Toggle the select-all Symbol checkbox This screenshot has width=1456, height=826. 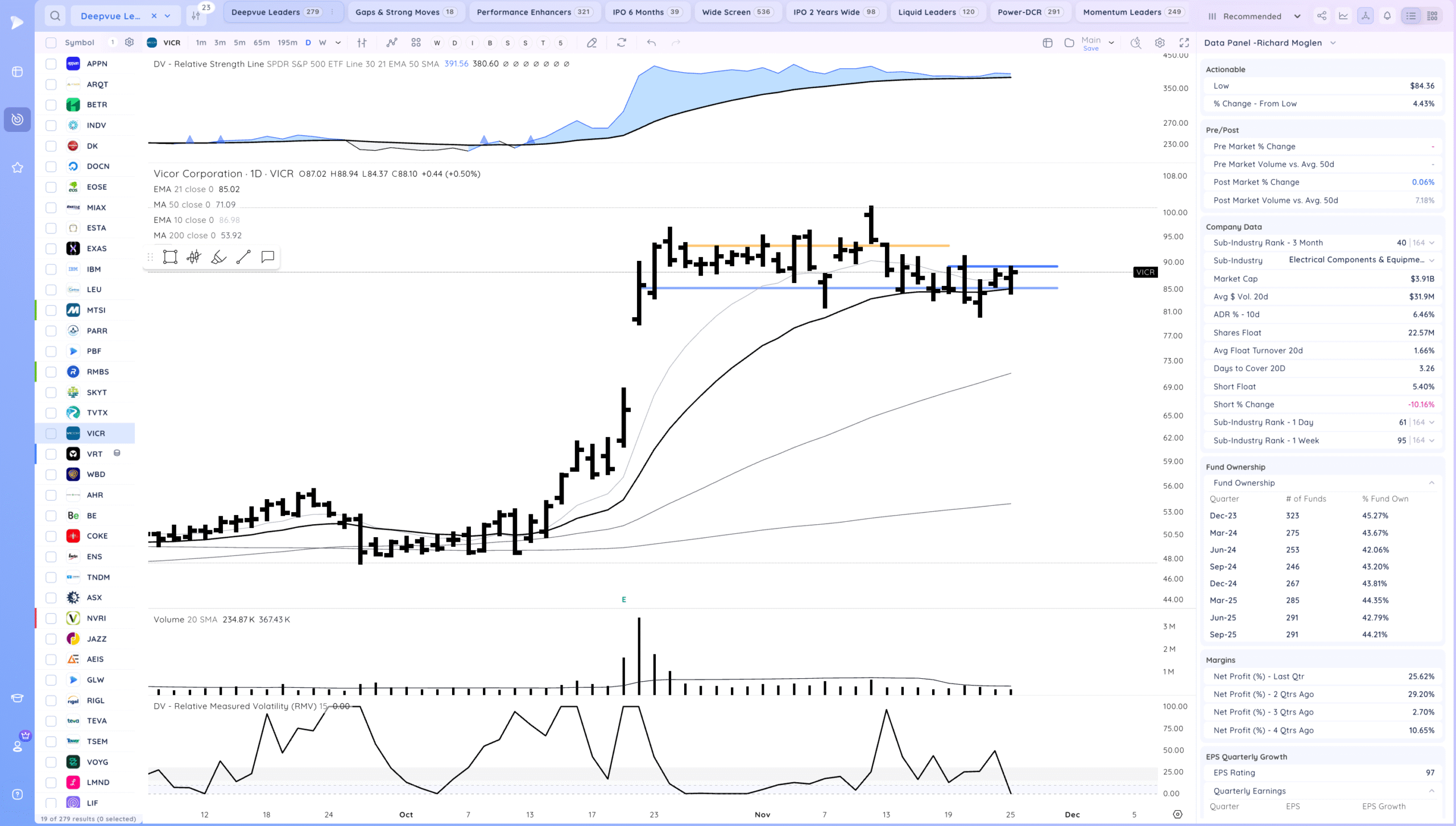click(x=51, y=43)
